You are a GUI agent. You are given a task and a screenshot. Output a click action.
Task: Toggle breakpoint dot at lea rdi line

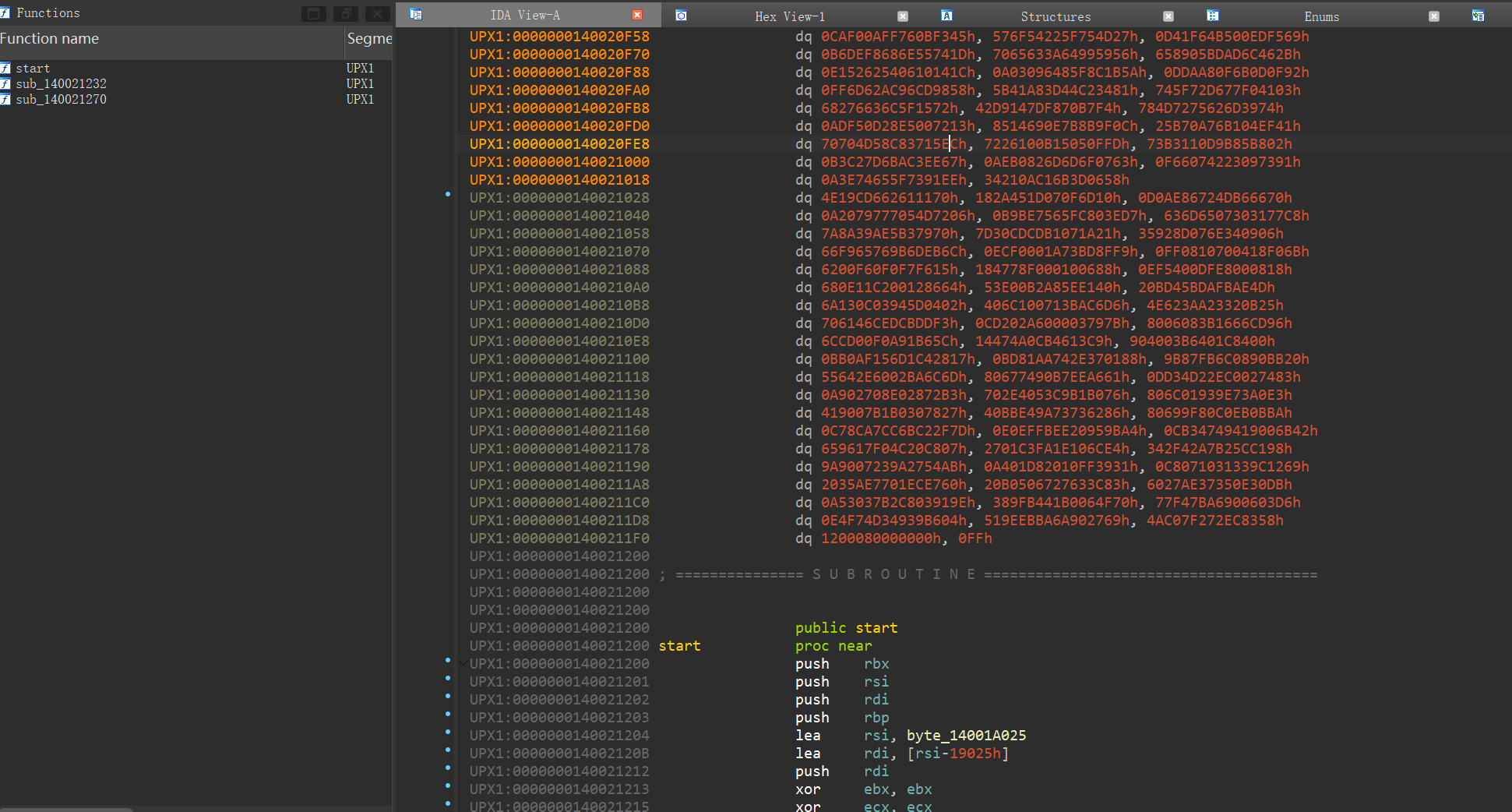click(448, 750)
